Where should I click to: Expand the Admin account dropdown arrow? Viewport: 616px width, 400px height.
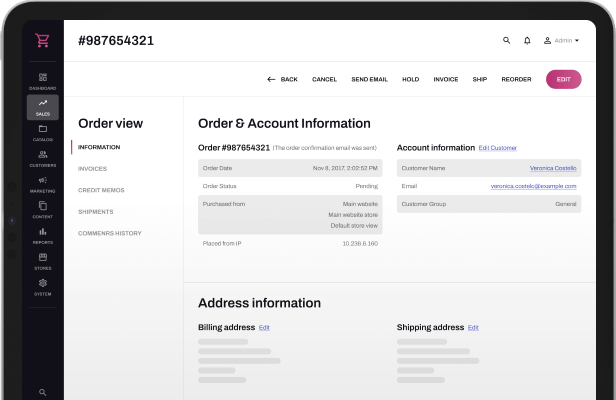click(x=577, y=40)
